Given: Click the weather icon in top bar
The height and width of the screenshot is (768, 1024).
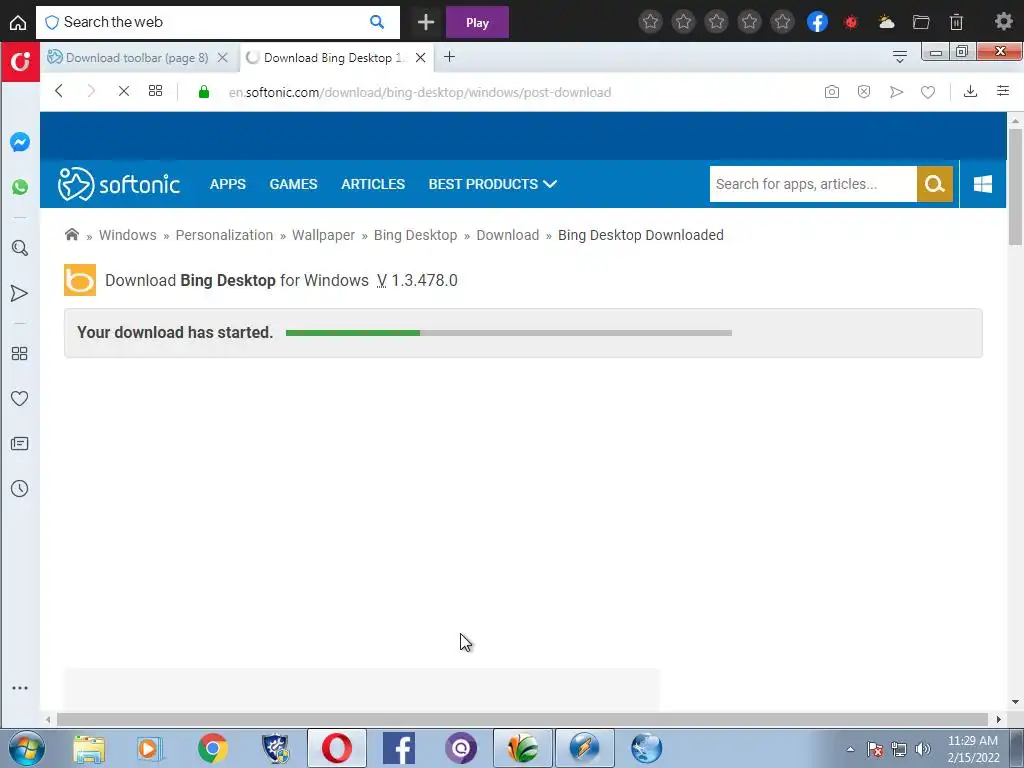Looking at the screenshot, I should click(887, 22).
